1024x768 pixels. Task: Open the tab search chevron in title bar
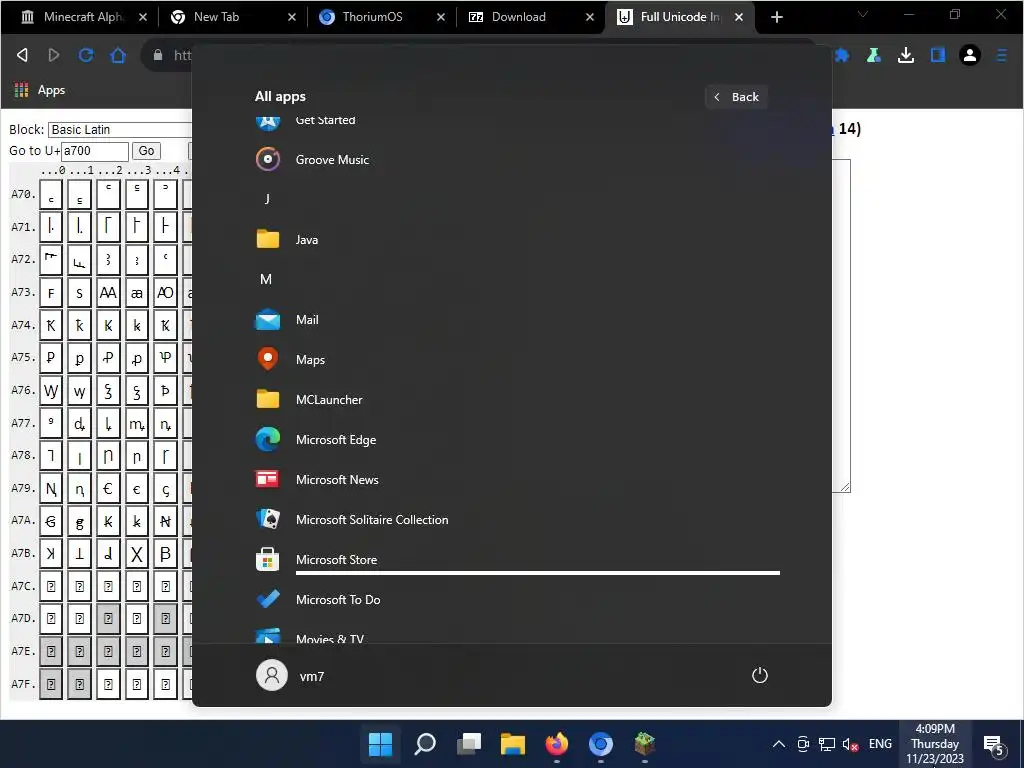click(x=863, y=15)
